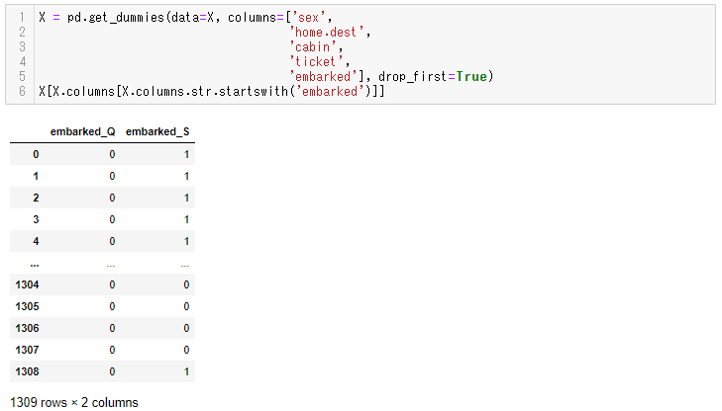Click the 'home.dest' string in code
Image resolution: width=722 pixels, height=411 pixels.
tap(329, 32)
